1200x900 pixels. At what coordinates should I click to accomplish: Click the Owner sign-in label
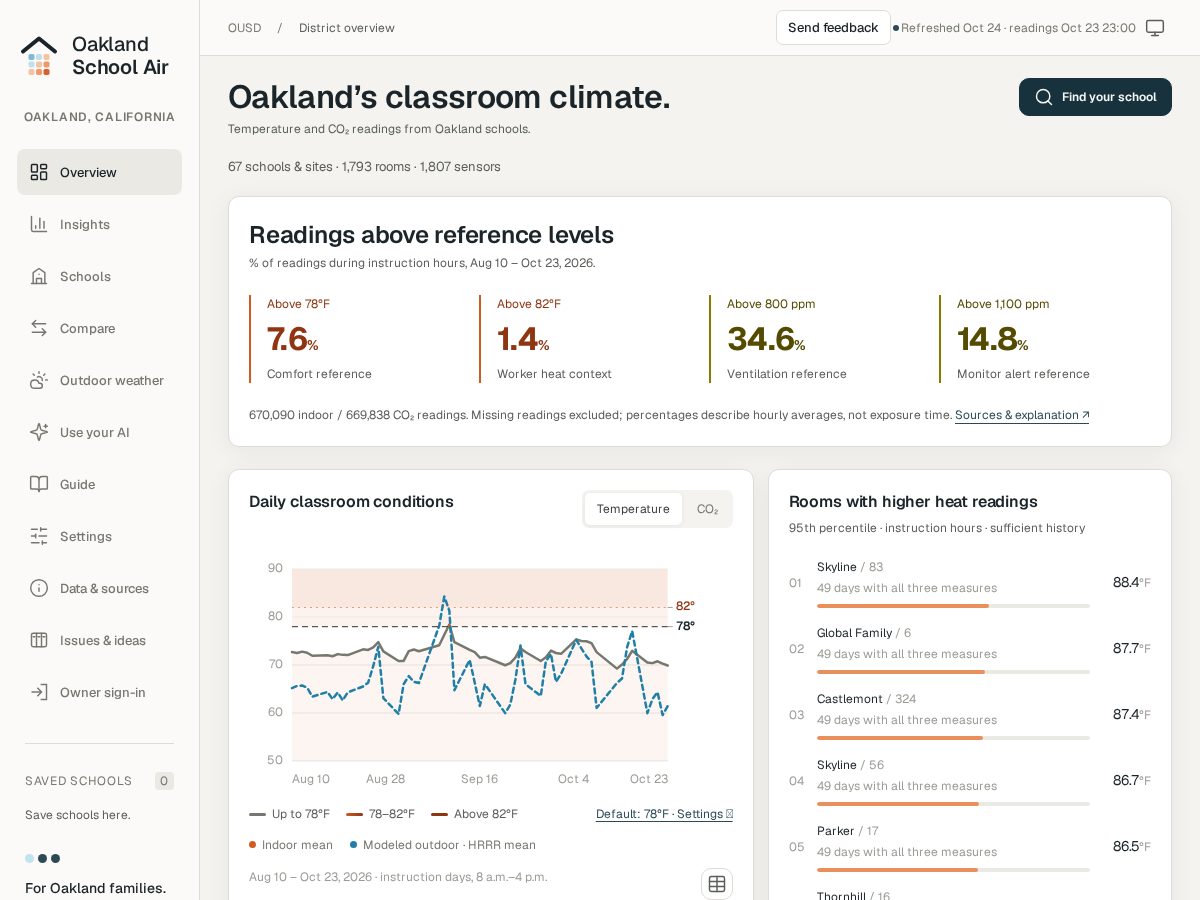pos(103,692)
